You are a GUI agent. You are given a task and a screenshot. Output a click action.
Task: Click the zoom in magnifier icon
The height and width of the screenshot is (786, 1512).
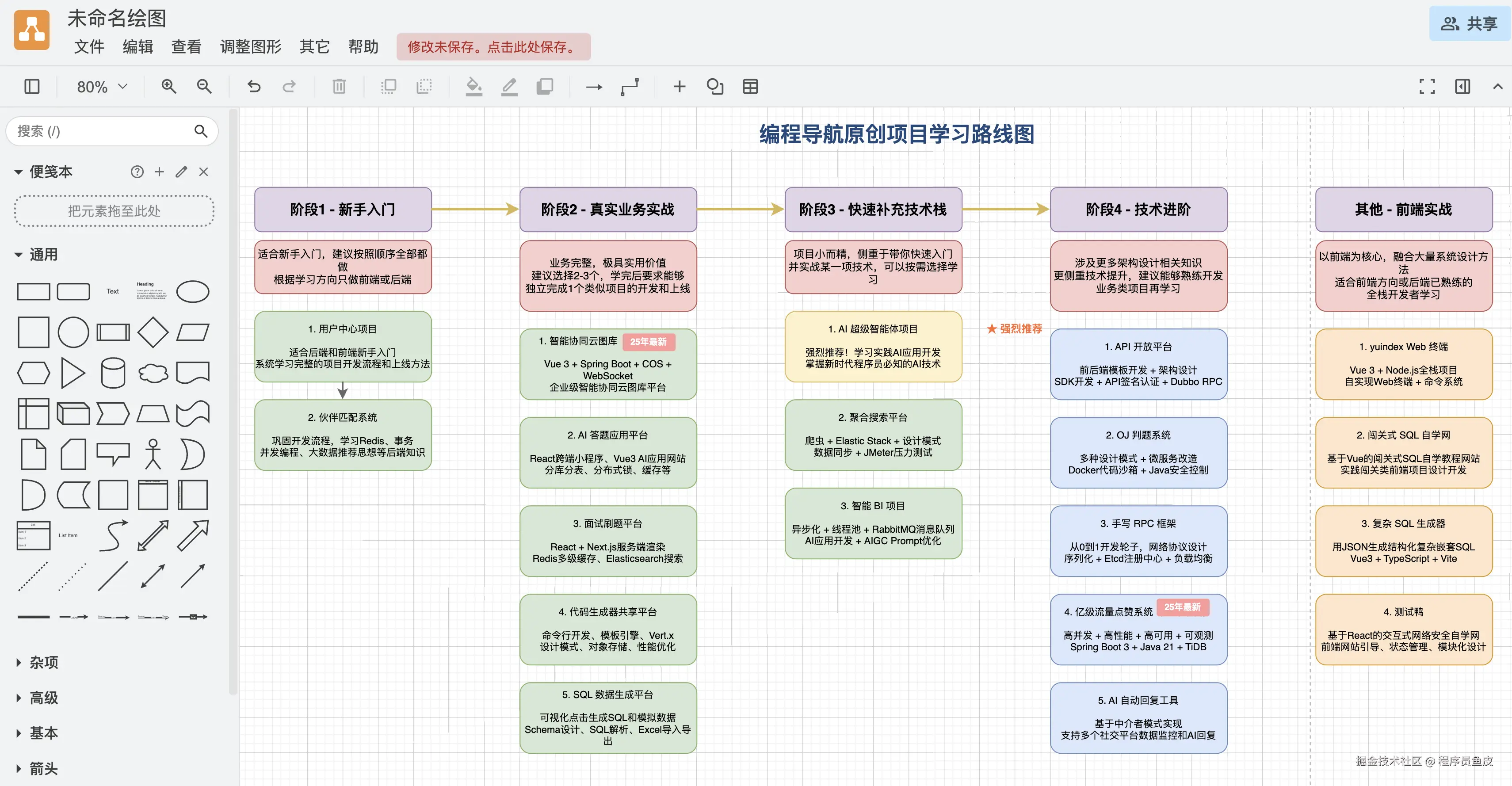pos(168,86)
